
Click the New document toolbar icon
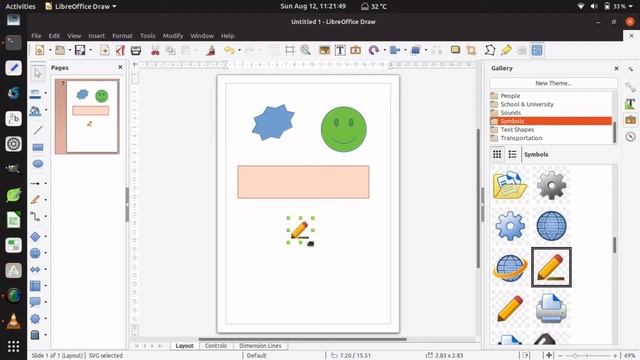click(x=40, y=50)
